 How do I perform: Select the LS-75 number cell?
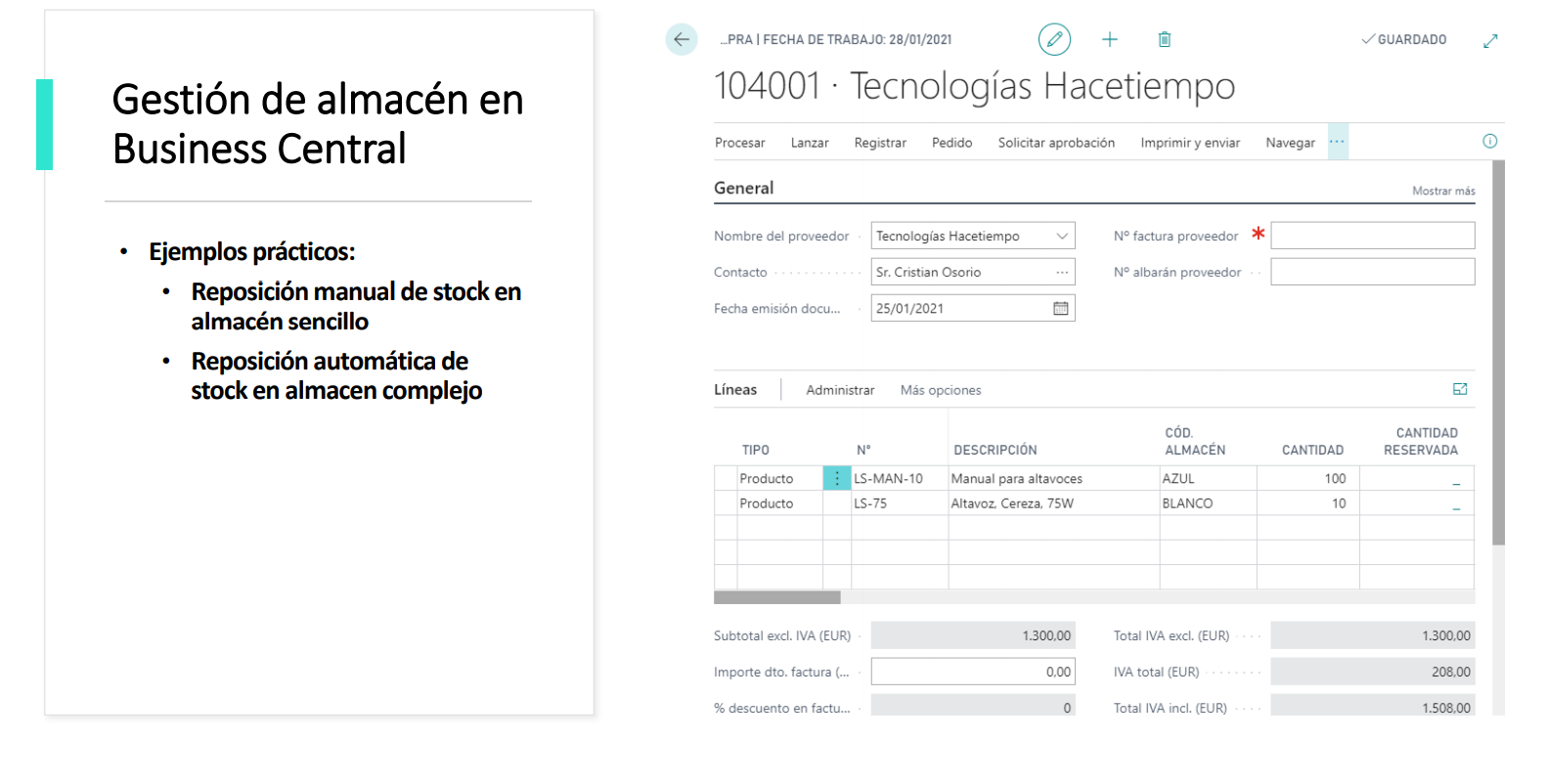899,503
